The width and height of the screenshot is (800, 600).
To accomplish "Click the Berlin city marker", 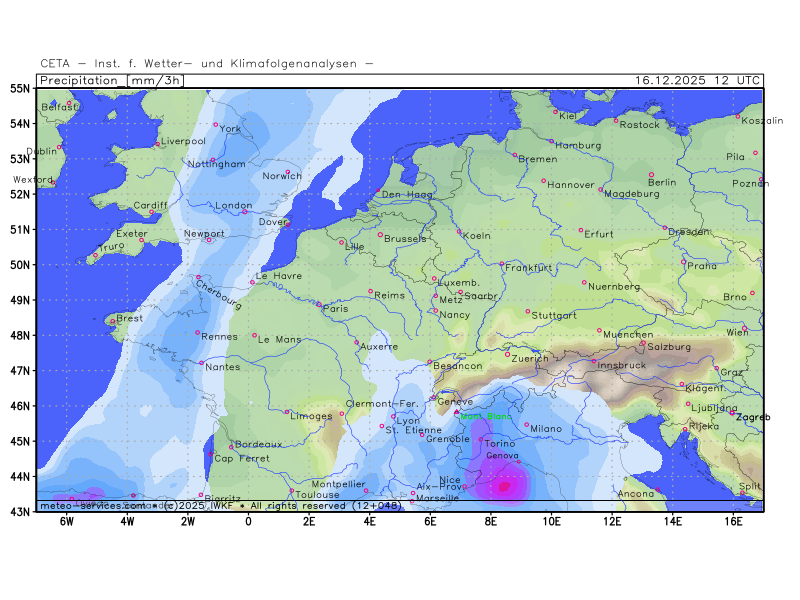I will click(x=651, y=174).
